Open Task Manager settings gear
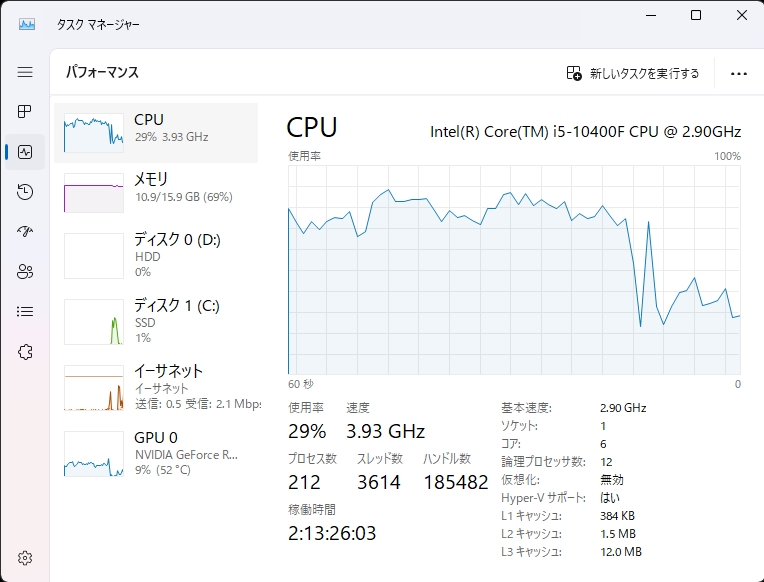The width and height of the screenshot is (764, 582). 25,557
